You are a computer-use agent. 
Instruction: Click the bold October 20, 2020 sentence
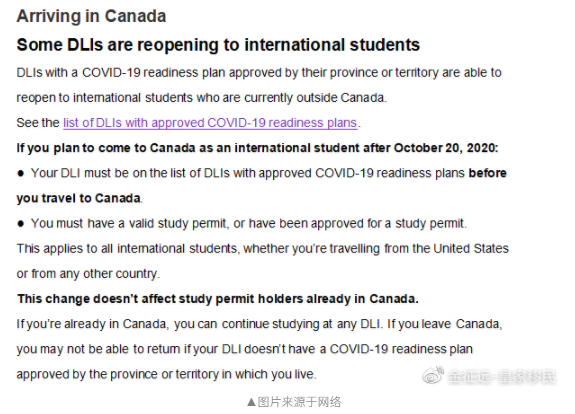tap(257, 148)
